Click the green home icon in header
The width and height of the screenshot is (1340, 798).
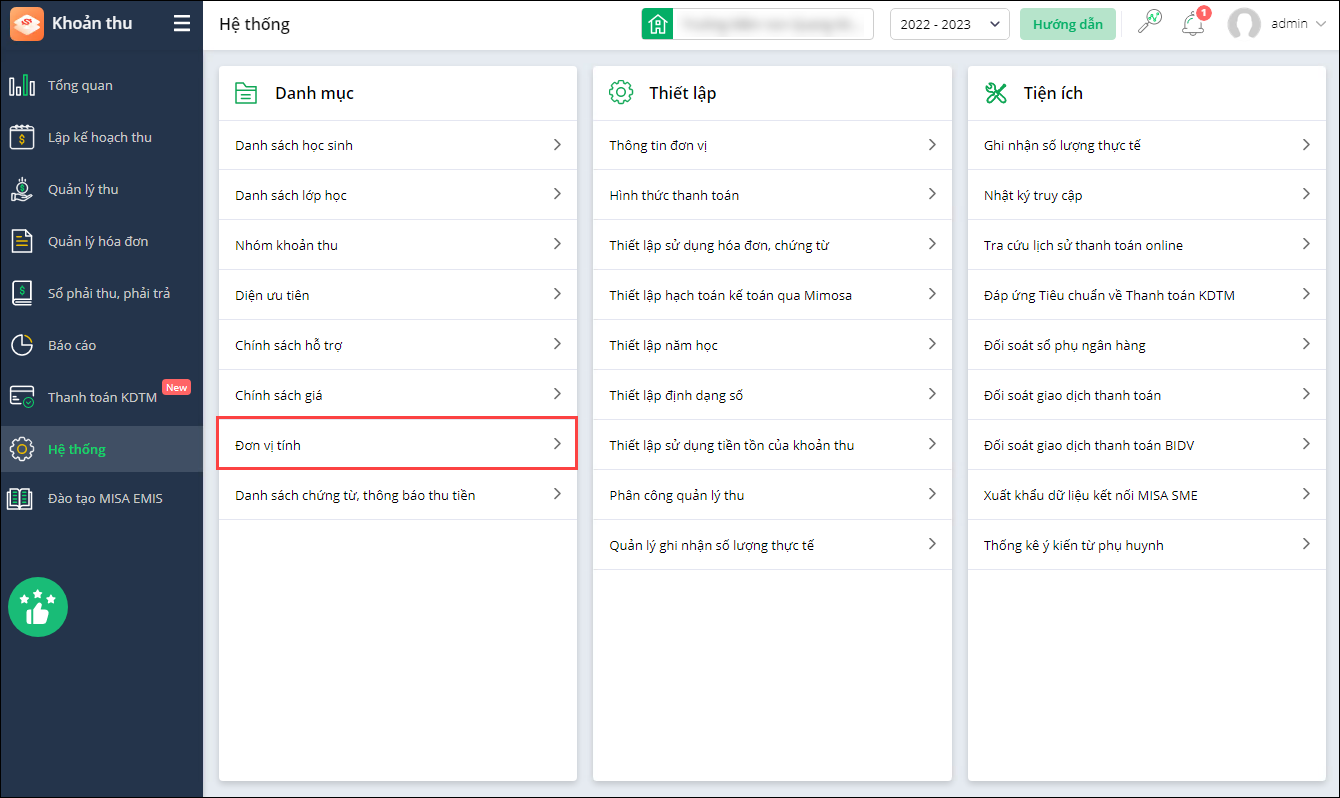point(657,24)
